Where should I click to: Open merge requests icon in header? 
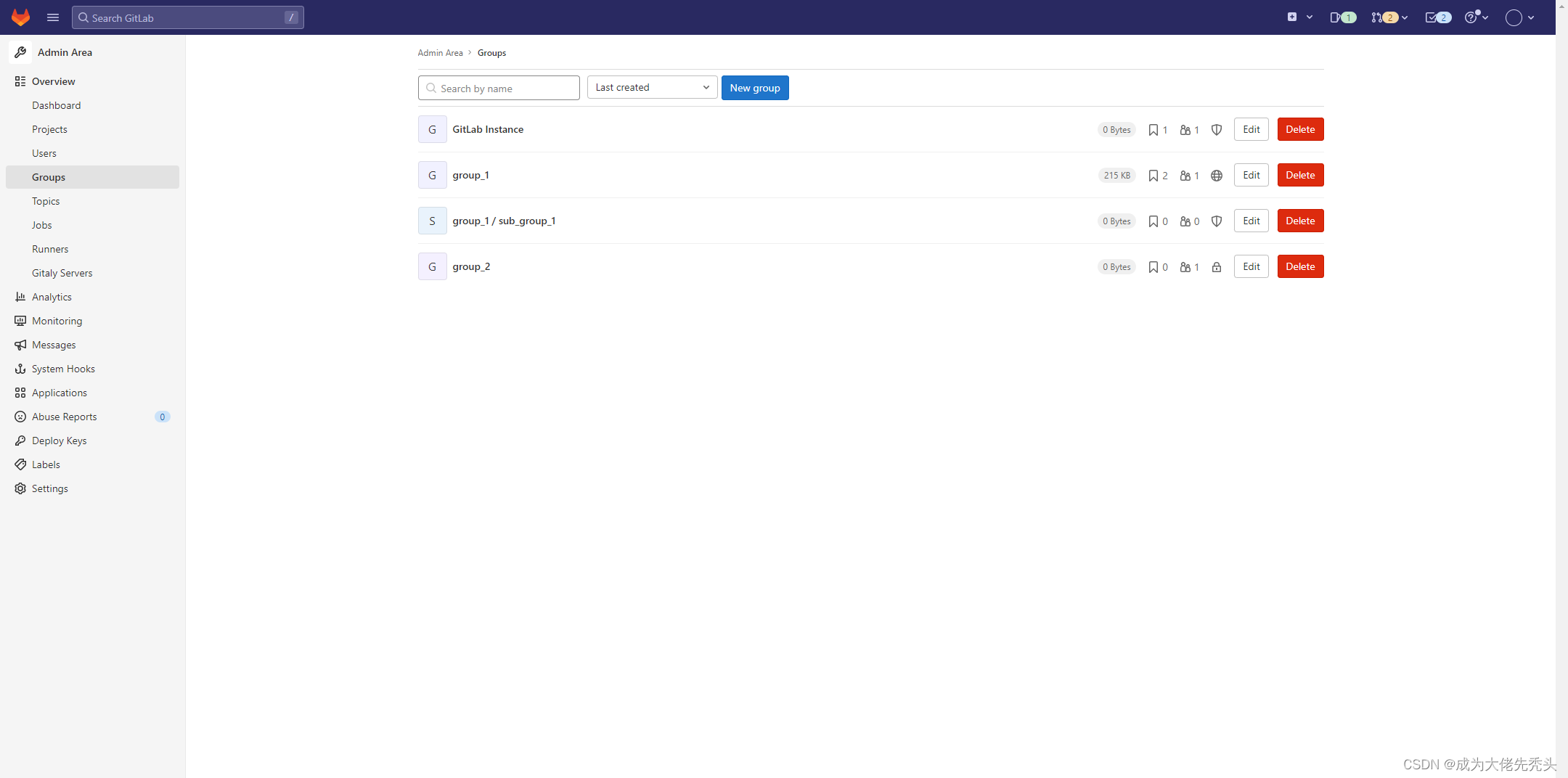pyautogui.click(x=1389, y=17)
